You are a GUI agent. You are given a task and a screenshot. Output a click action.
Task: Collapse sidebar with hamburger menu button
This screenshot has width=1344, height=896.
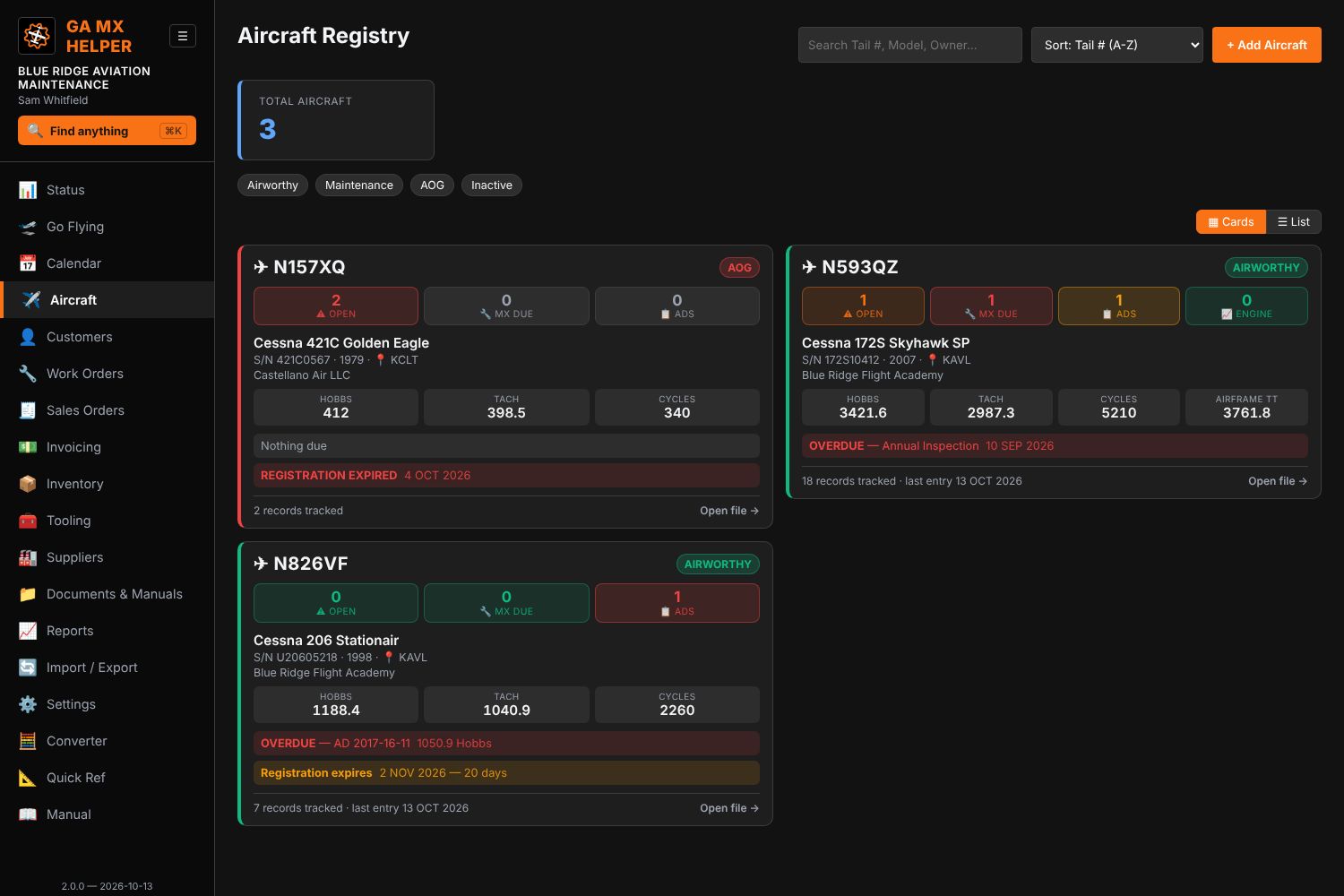click(183, 36)
